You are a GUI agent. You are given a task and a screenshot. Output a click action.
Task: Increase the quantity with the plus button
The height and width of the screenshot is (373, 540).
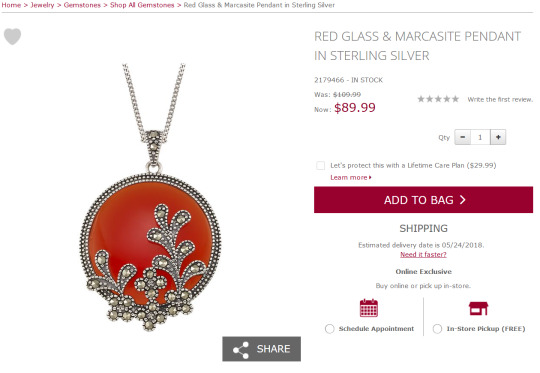498,137
